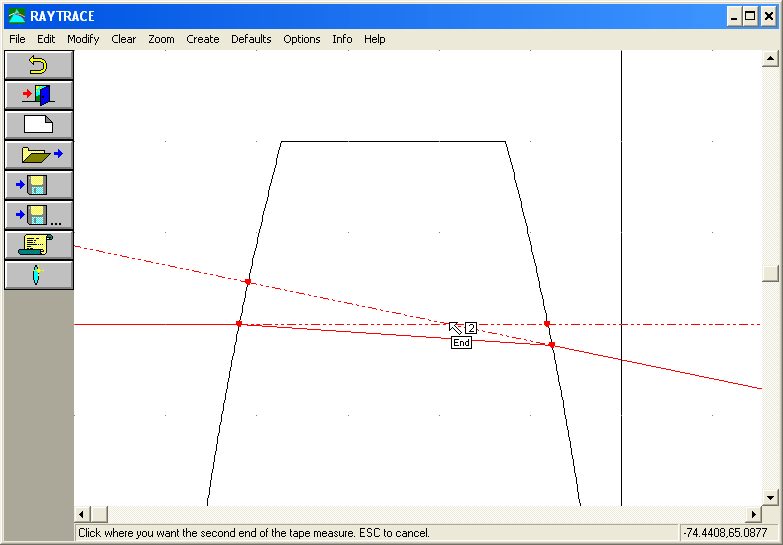Screen dimensions: 783x545
Task: Open the Zoom menu
Action: click(x=161, y=39)
